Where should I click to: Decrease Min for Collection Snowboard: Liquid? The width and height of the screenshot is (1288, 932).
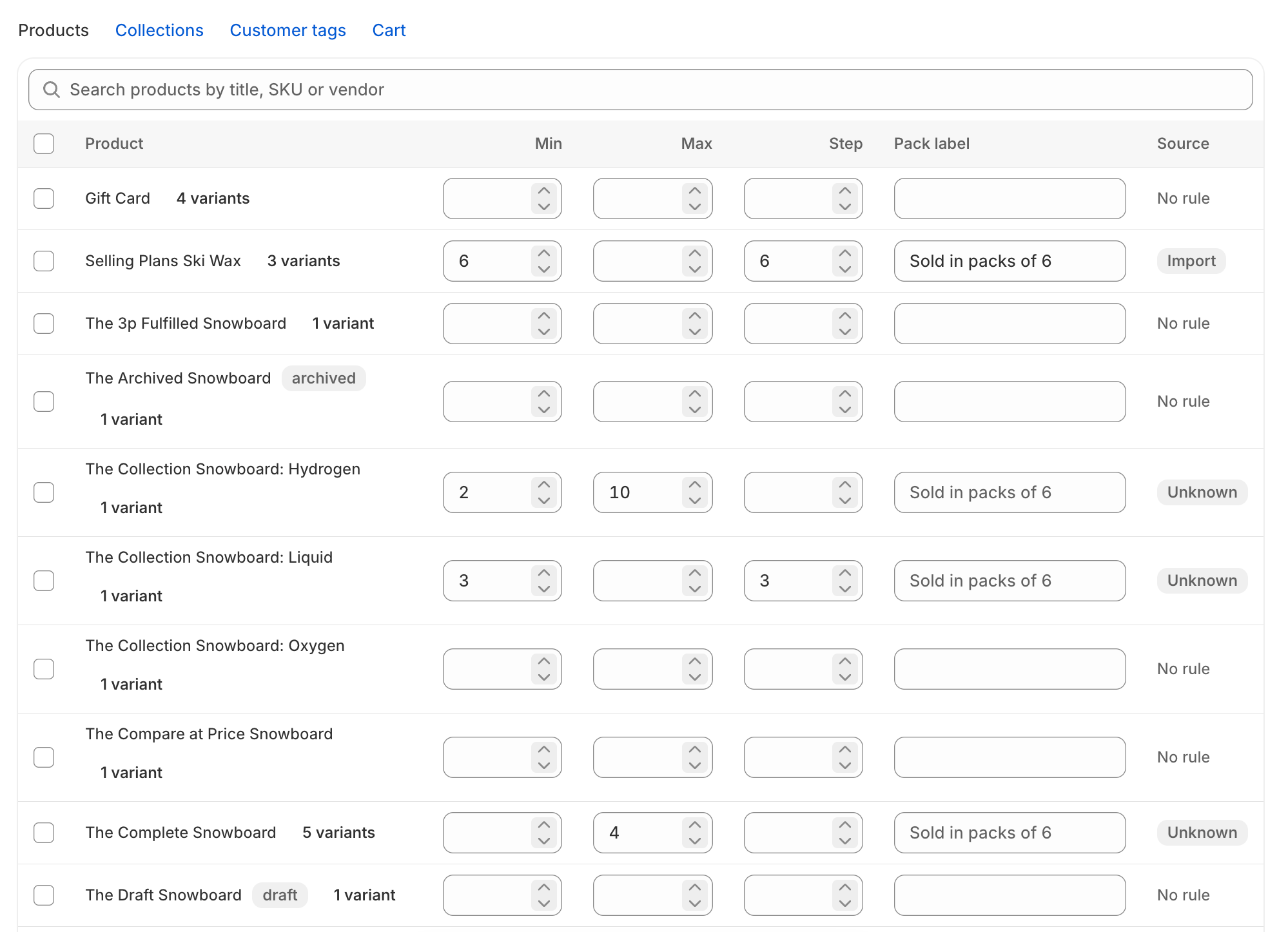tap(544, 588)
